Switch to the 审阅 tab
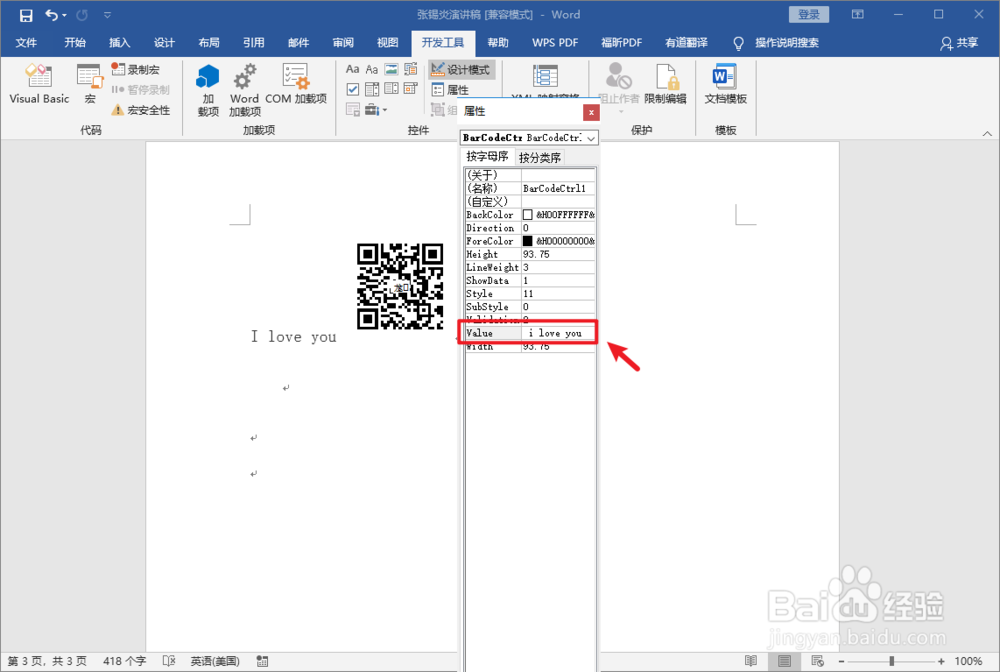The height and width of the screenshot is (672, 1000). click(342, 43)
